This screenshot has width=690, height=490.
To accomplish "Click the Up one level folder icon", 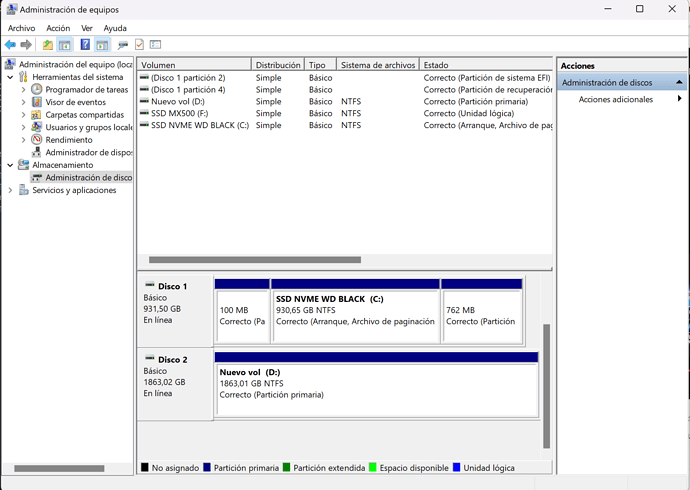I will point(48,44).
